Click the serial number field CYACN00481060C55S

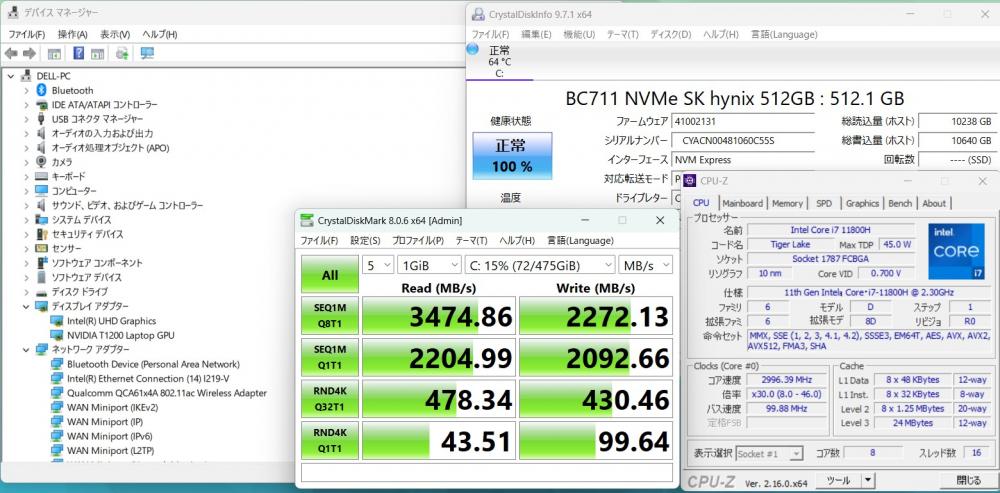743,141
